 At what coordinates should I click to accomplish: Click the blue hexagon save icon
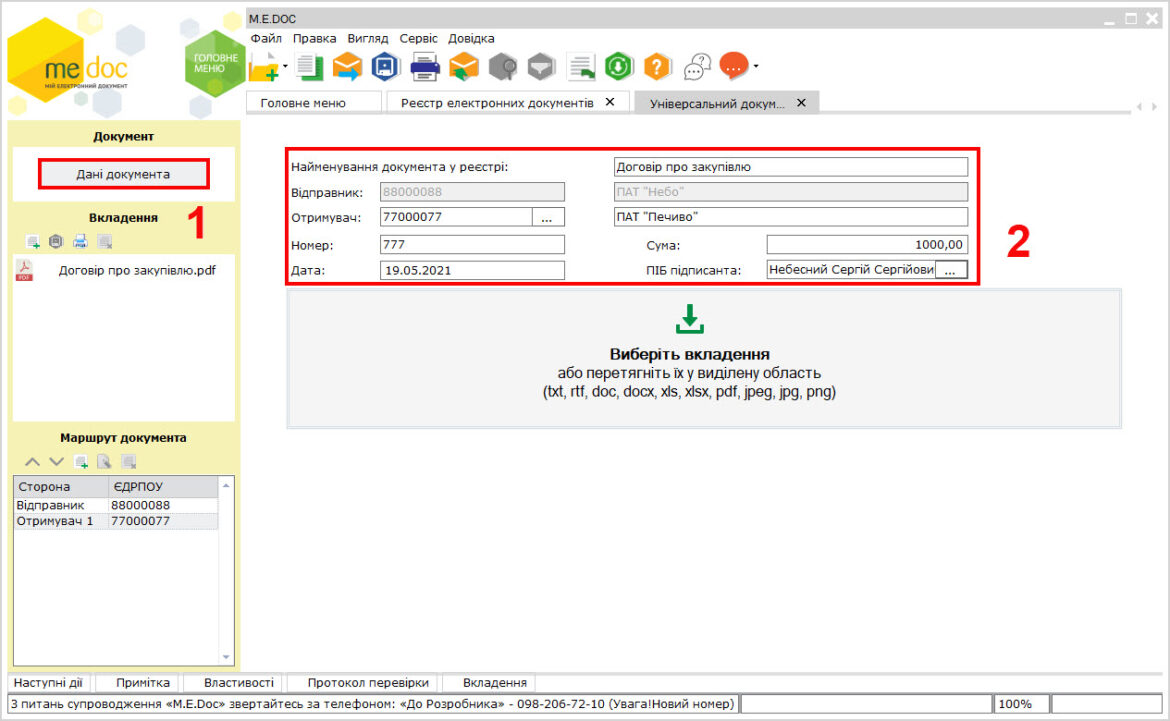[386, 67]
